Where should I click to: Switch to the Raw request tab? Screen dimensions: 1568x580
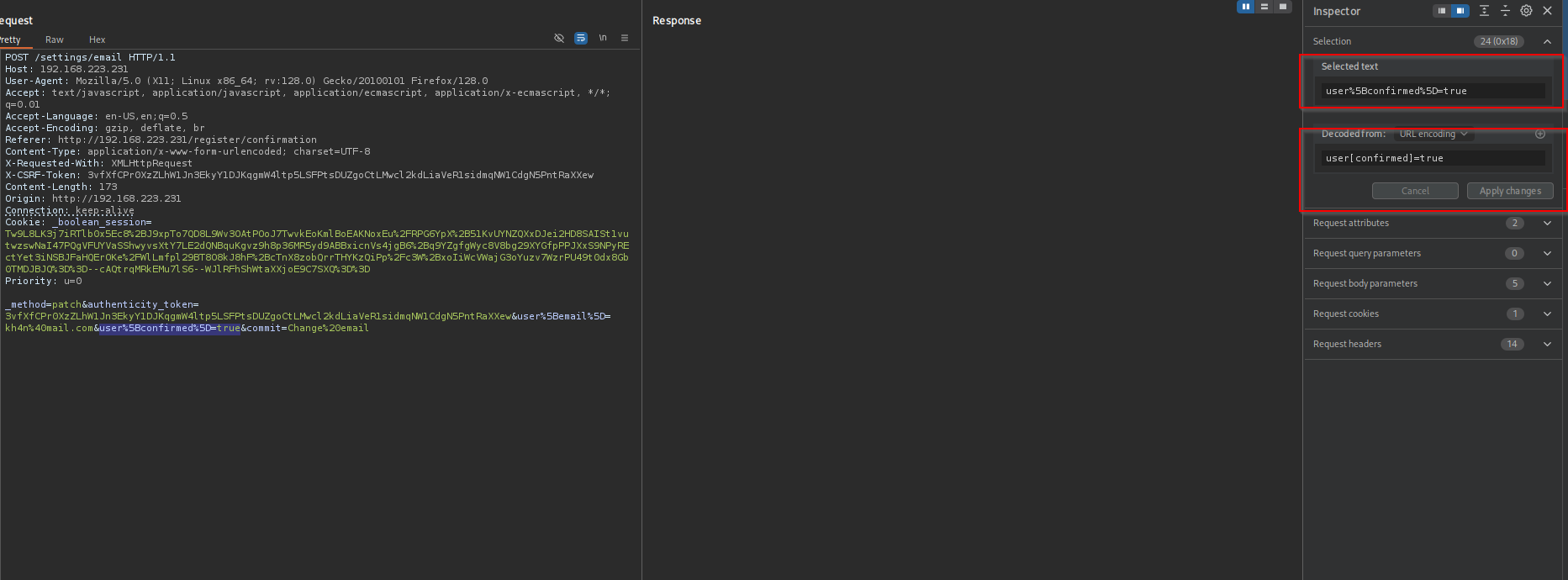55,40
